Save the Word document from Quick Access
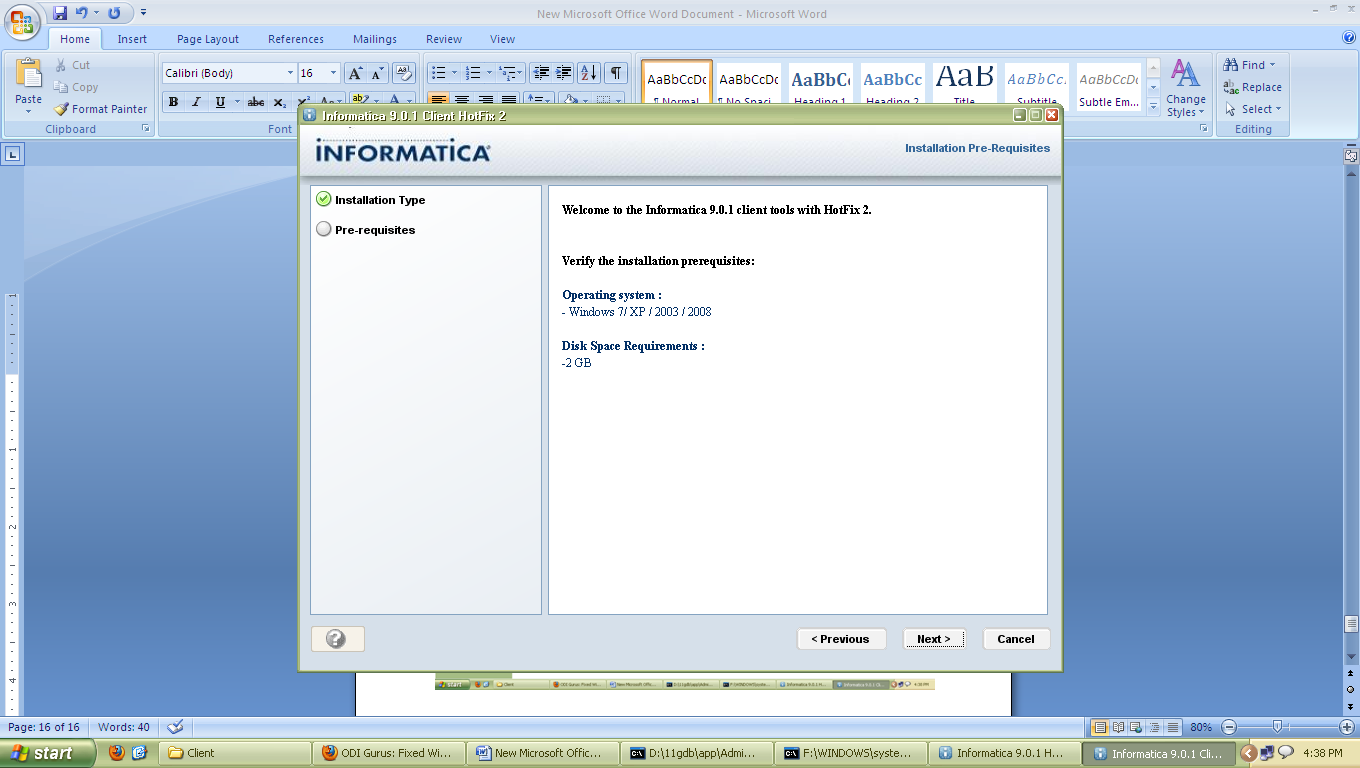 point(60,13)
